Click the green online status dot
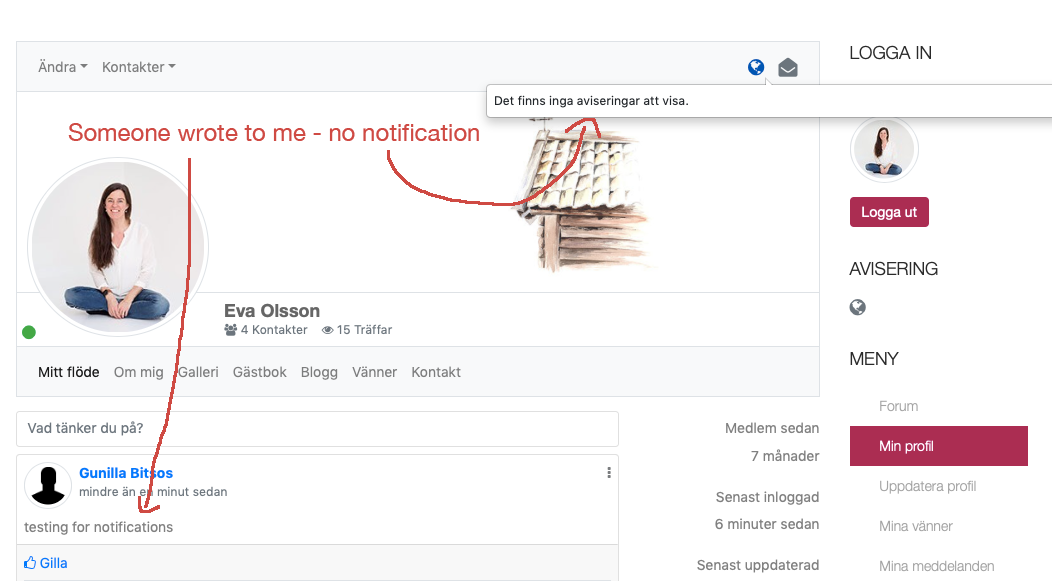The height and width of the screenshot is (581, 1052). pos(29,332)
